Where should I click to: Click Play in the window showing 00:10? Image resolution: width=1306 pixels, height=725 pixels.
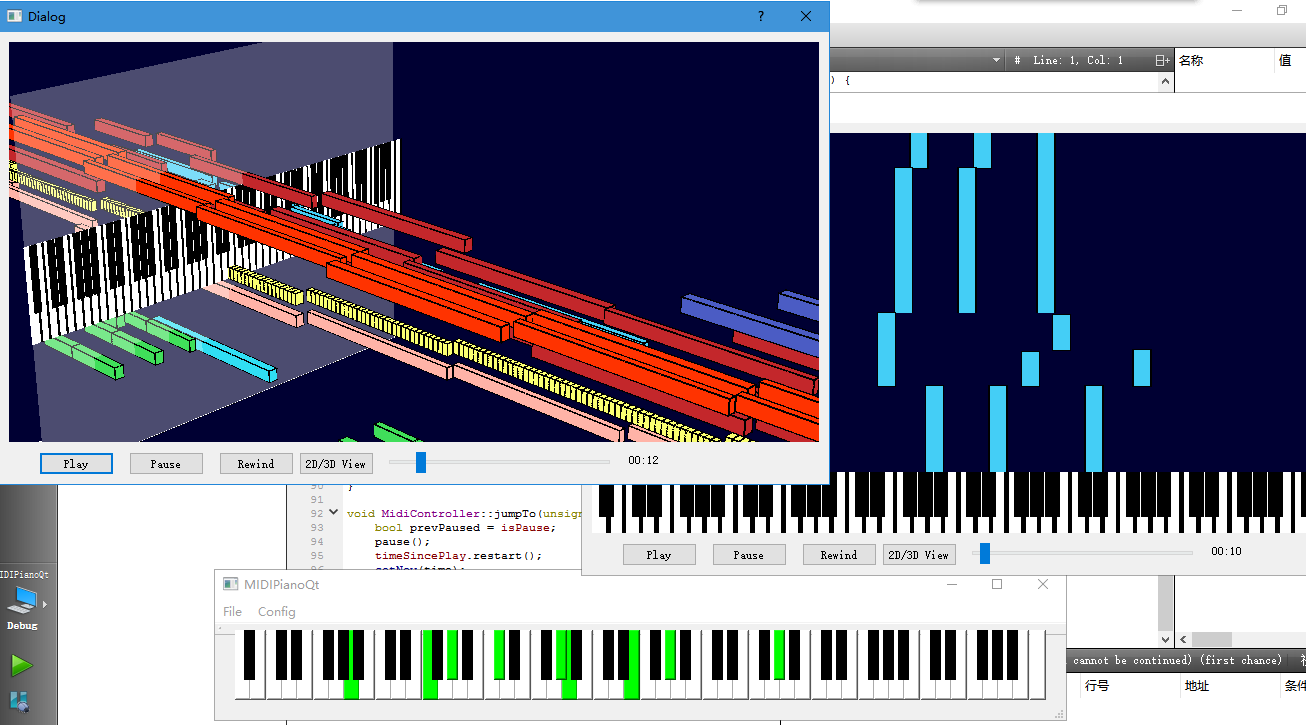pyautogui.click(x=659, y=555)
